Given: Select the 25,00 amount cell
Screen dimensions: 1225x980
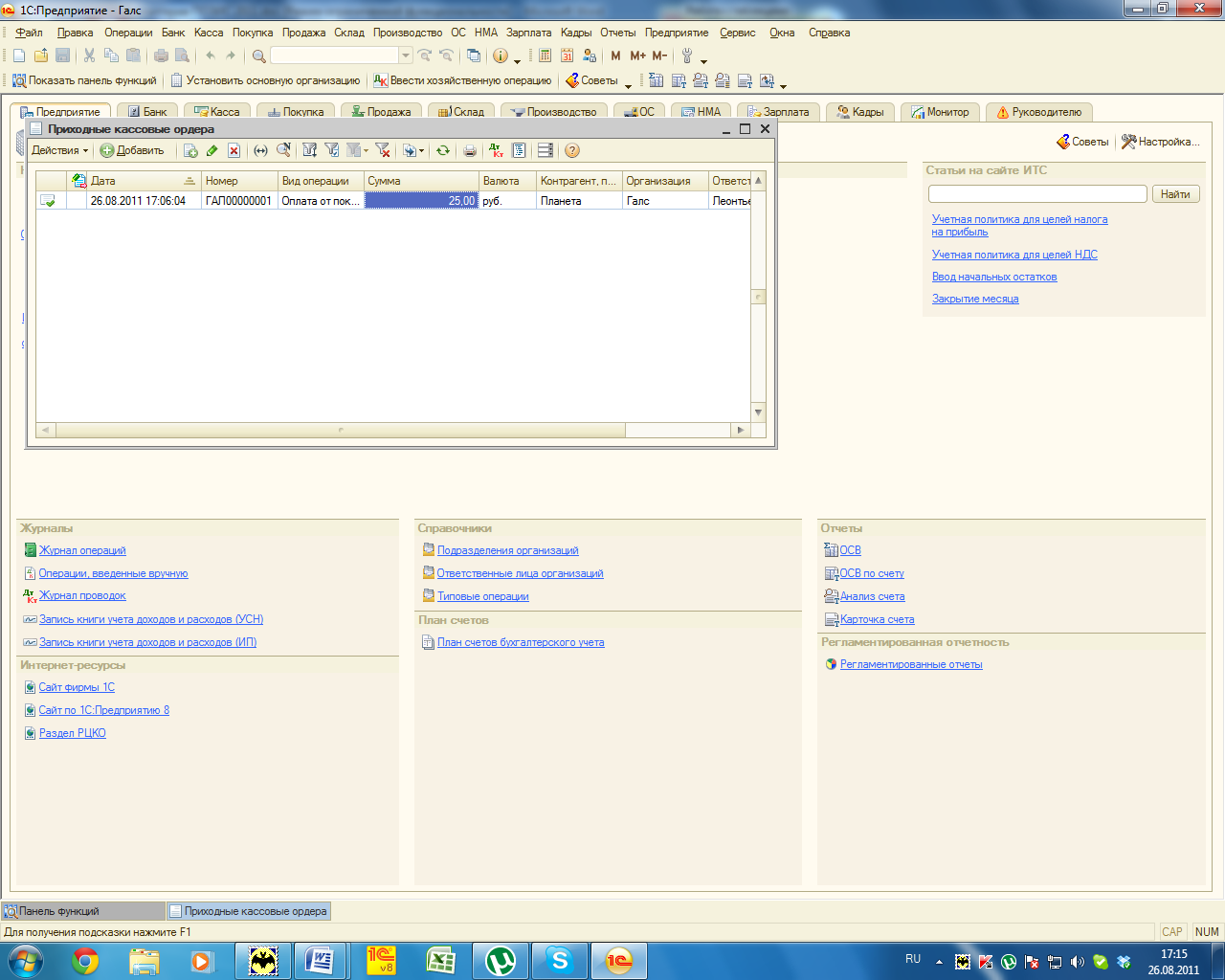Looking at the screenshot, I should pos(421,201).
